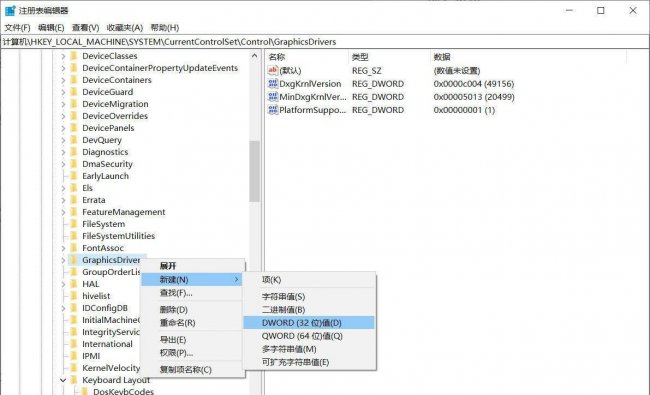Select 可扩充字符串值(E) in the submenu
The height and width of the screenshot is (395, 650).
pos(309,363)
